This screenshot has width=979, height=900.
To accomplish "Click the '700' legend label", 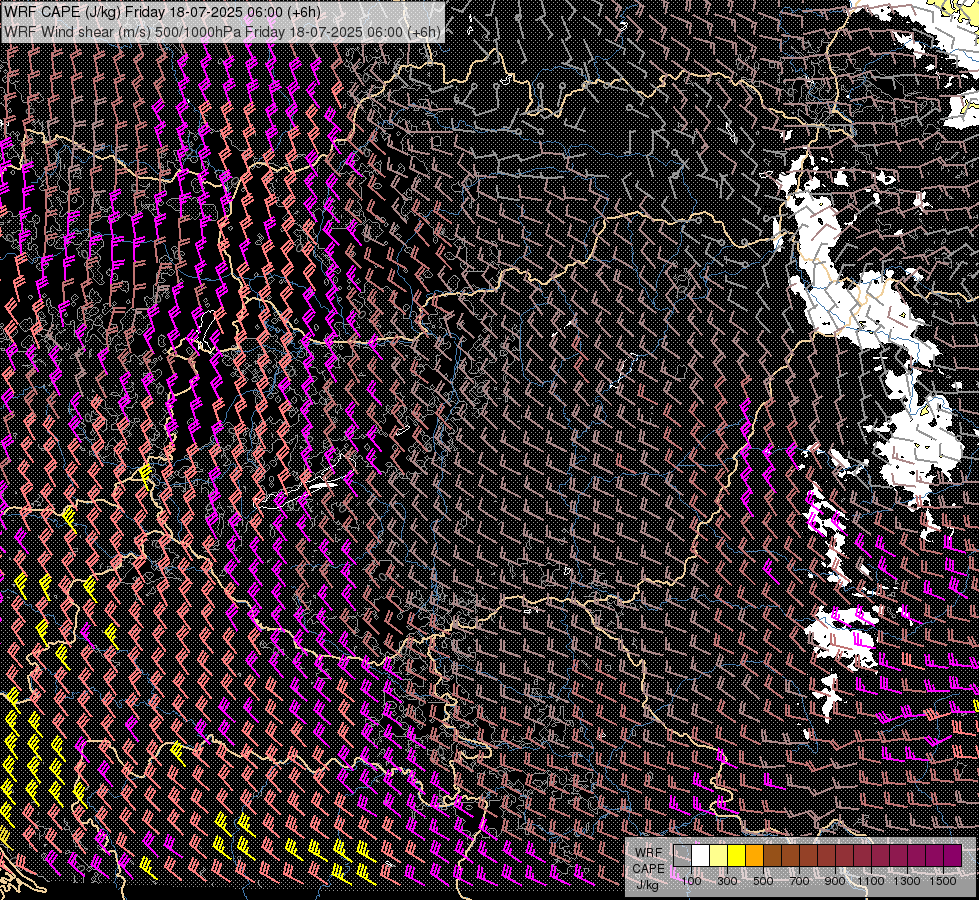I will point(799,881).
